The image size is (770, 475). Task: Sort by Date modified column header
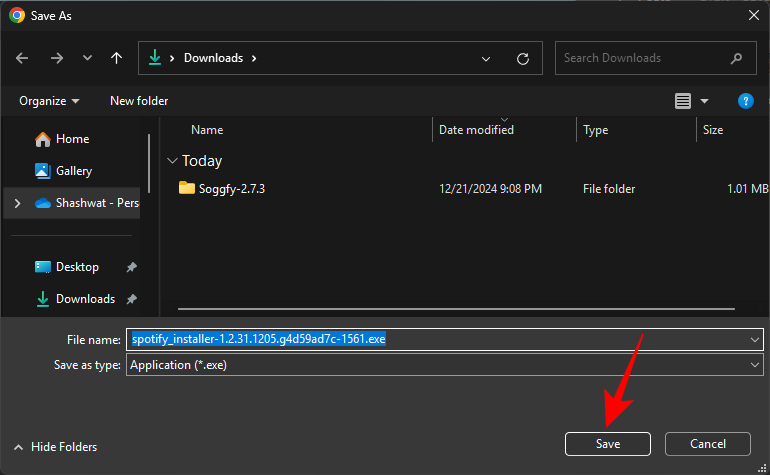coord(476,130)
